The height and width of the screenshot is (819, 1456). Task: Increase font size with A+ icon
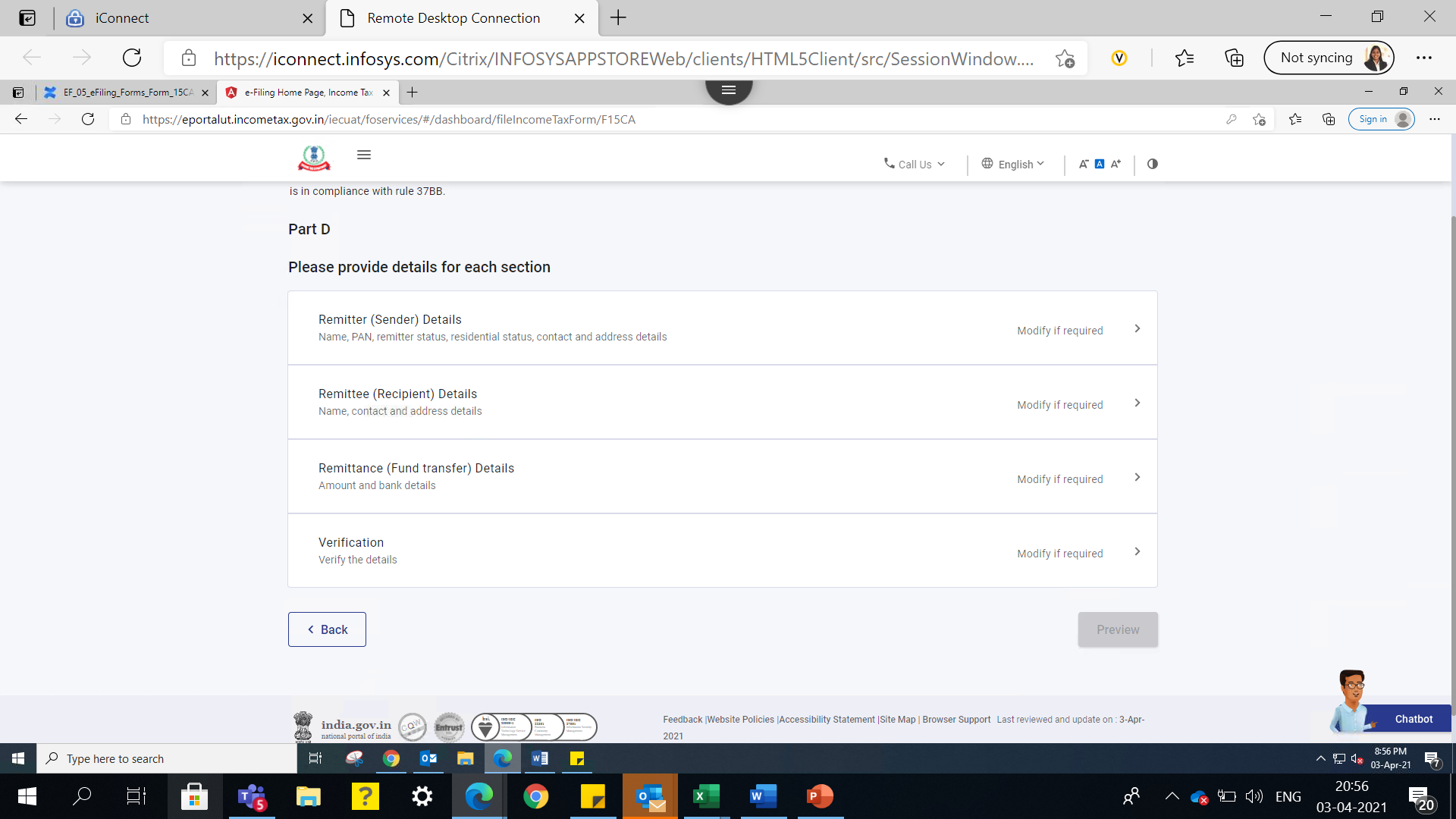(x=1116, y=164)
